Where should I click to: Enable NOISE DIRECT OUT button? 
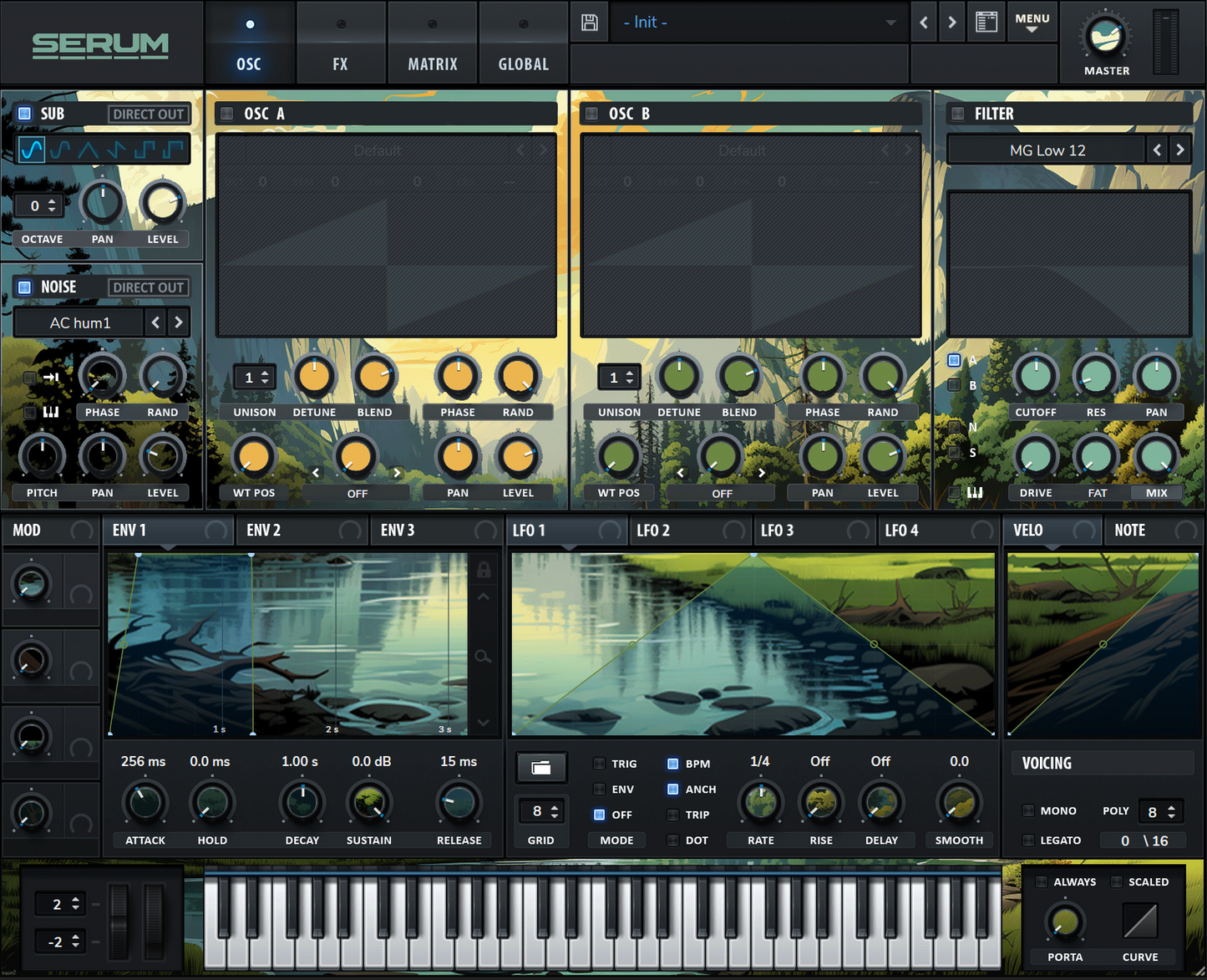coord(149,287)
